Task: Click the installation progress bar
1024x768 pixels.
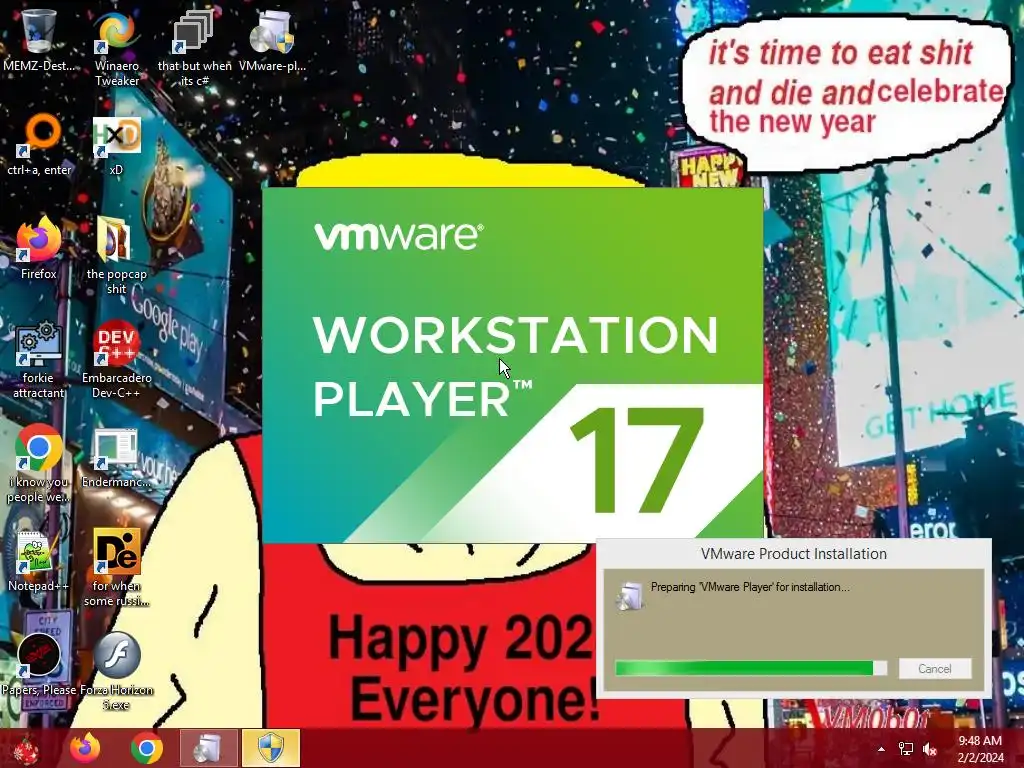Action: click(x=751, y=668)
